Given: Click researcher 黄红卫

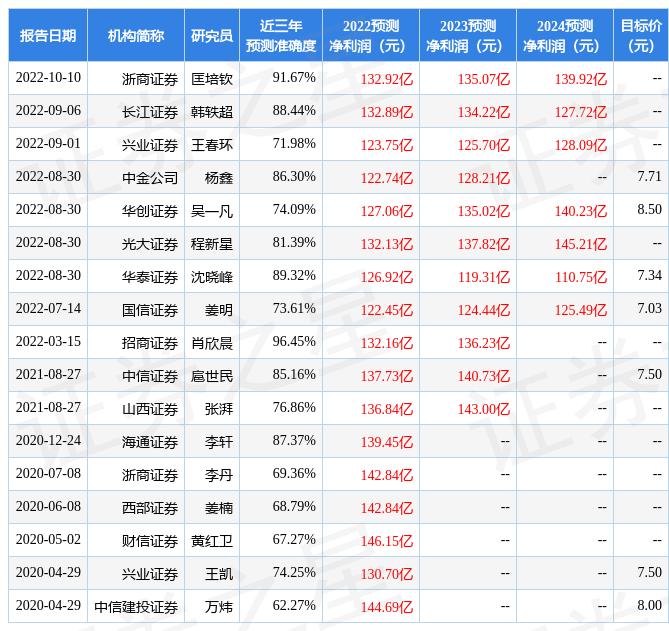Looking at the screenshot, I should (212, 541).
